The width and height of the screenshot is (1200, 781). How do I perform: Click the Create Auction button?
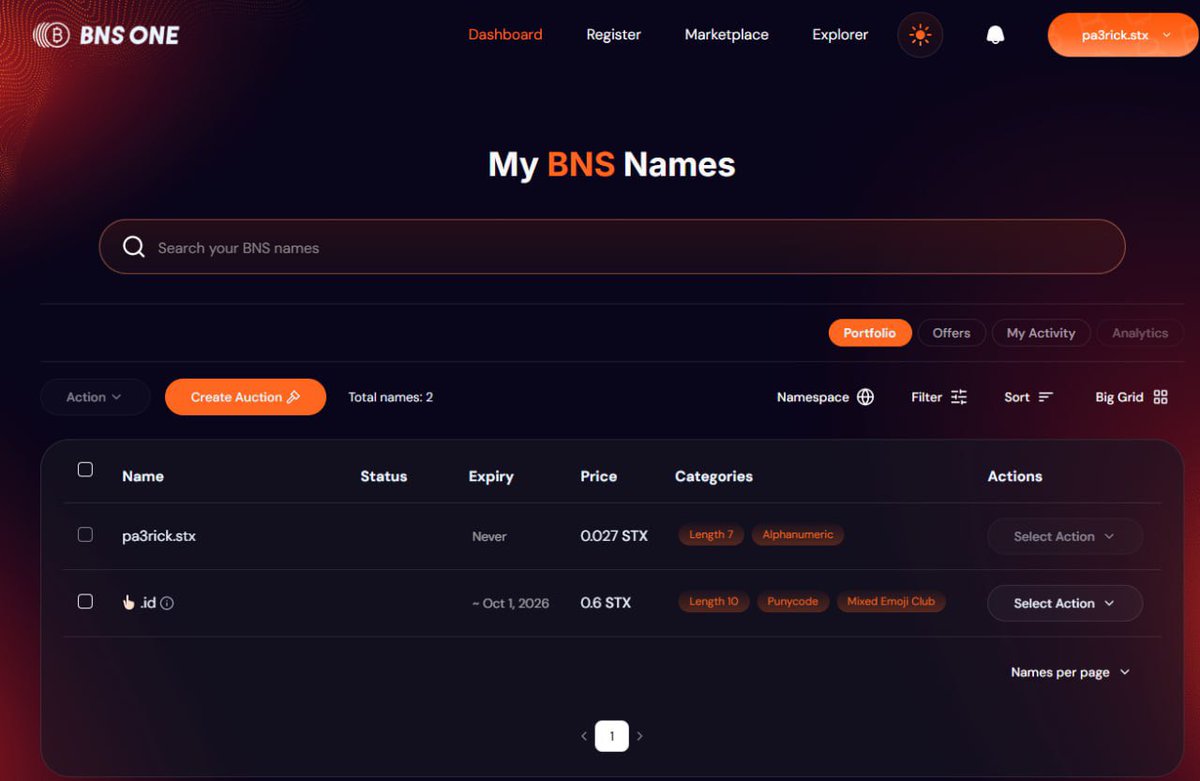click(245, 397)
